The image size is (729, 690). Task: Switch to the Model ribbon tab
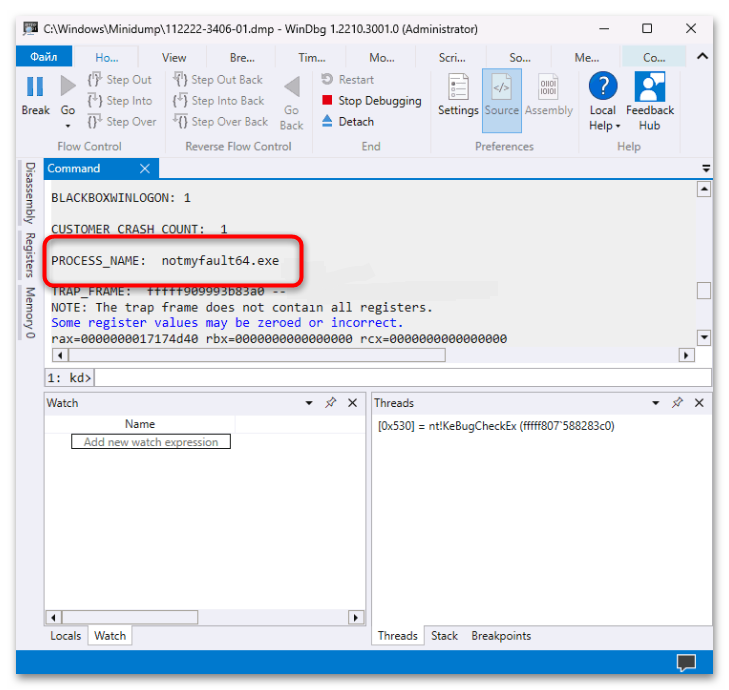[x=382, y=58]
